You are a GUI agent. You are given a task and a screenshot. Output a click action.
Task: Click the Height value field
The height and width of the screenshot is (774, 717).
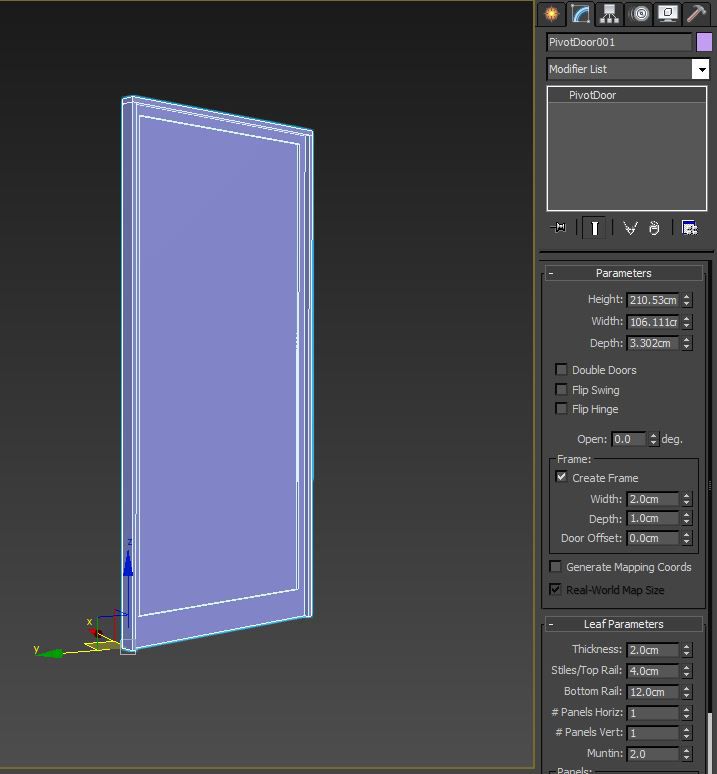coord(652,300)
